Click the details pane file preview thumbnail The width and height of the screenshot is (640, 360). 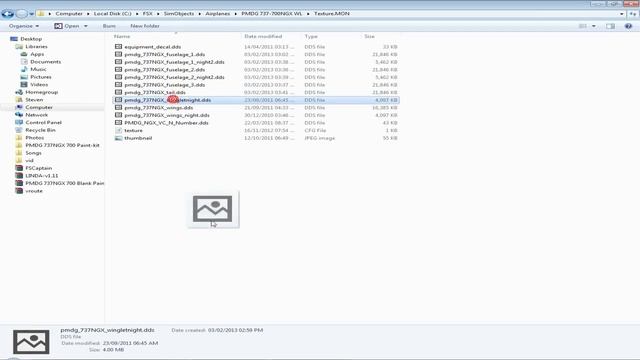click(x=31, y=342)
